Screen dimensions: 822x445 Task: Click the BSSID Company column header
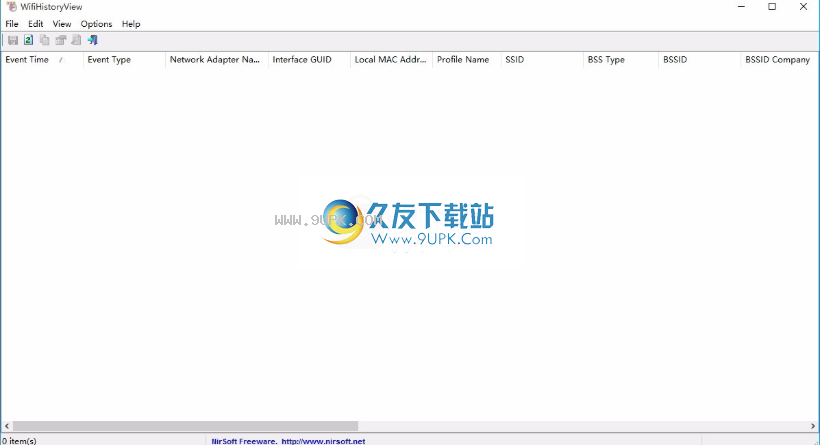(x=780, y=60)
